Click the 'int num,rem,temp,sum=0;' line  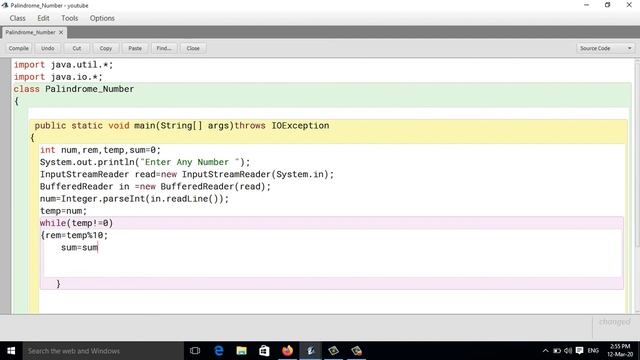(100, 150)
